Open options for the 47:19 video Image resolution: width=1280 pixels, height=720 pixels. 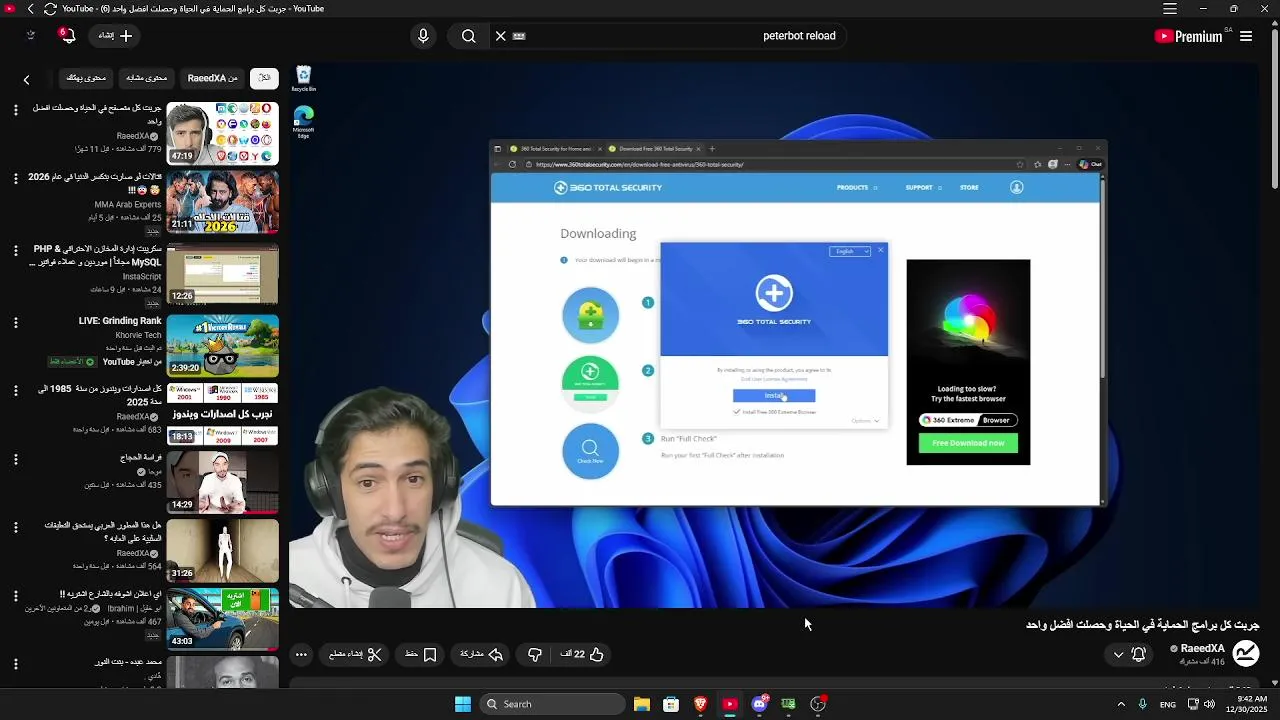15,110
